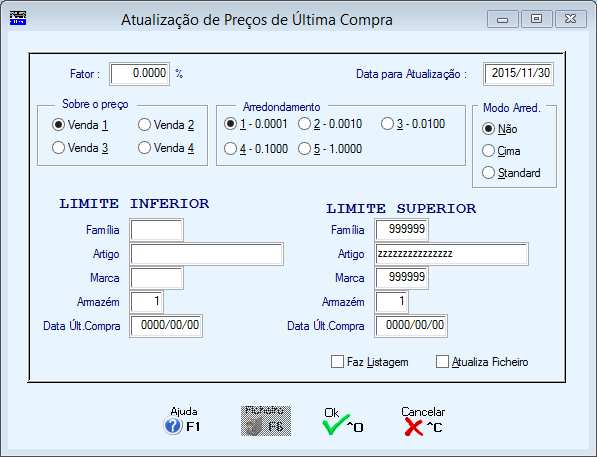This screenshot has width=597, height=457.
Task: Maximize the window using title bar button
Action: click(536, 19)
